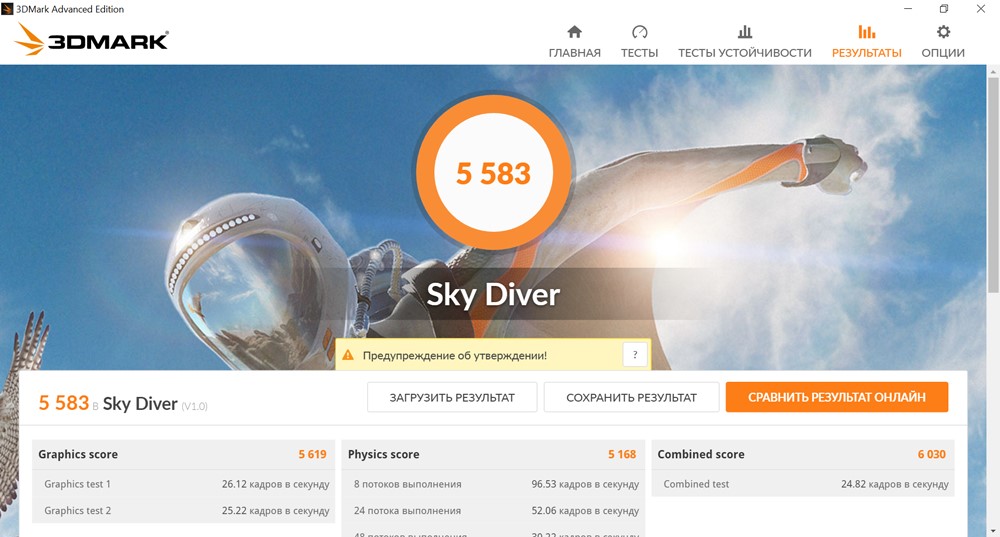Click the 96.53 кадров в секунду value

click(x=585, y=484)
